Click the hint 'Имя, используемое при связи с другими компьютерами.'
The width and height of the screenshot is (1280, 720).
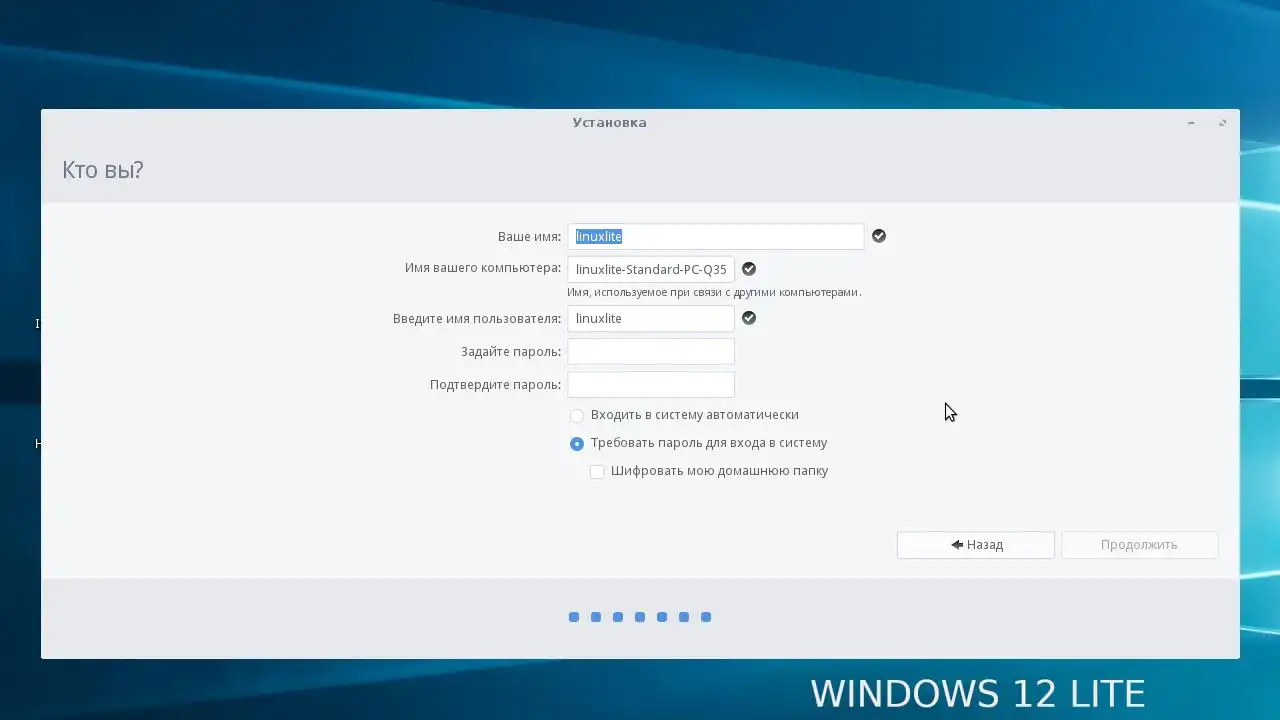click(714, 292)
